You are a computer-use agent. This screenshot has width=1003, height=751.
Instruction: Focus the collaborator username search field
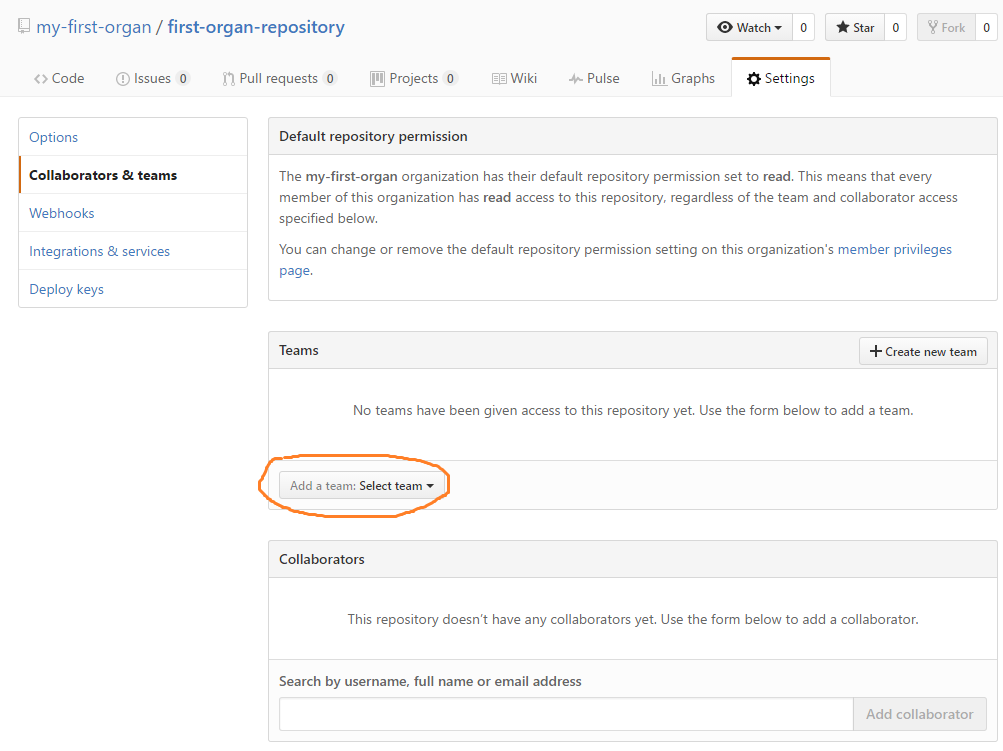point(566,714)
